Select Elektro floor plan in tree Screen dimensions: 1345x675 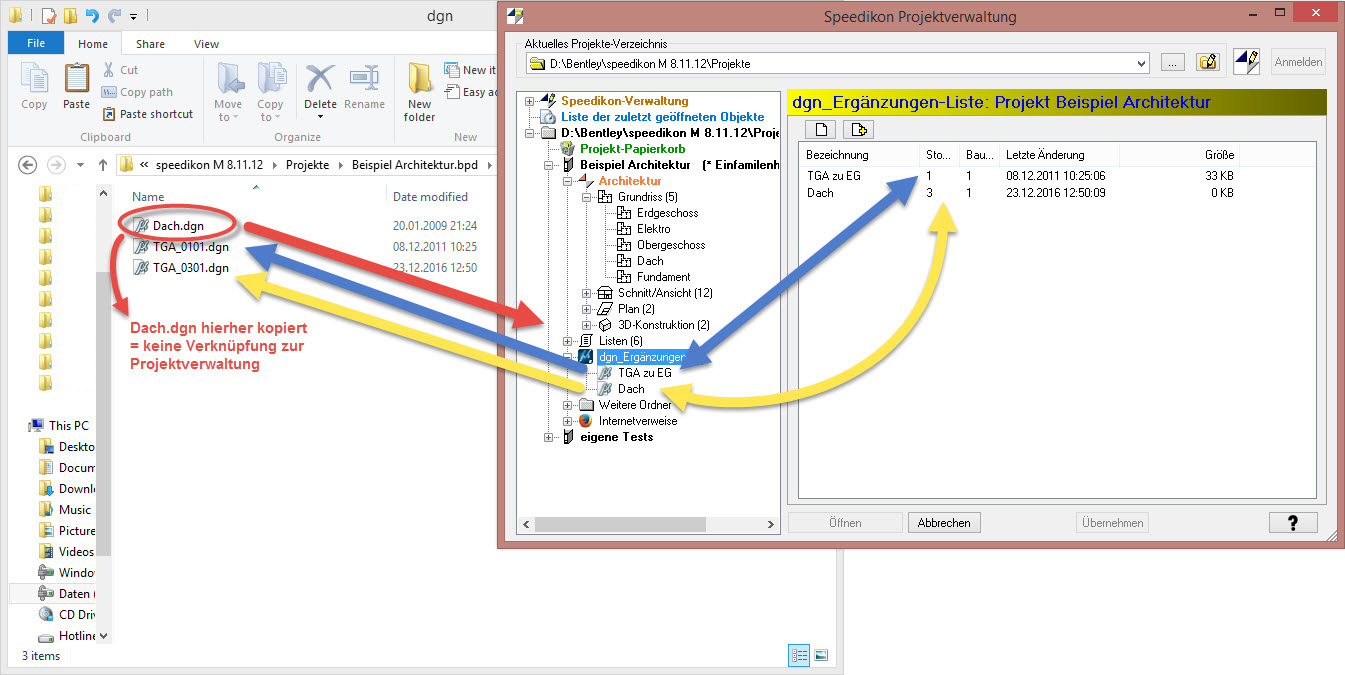653,229
